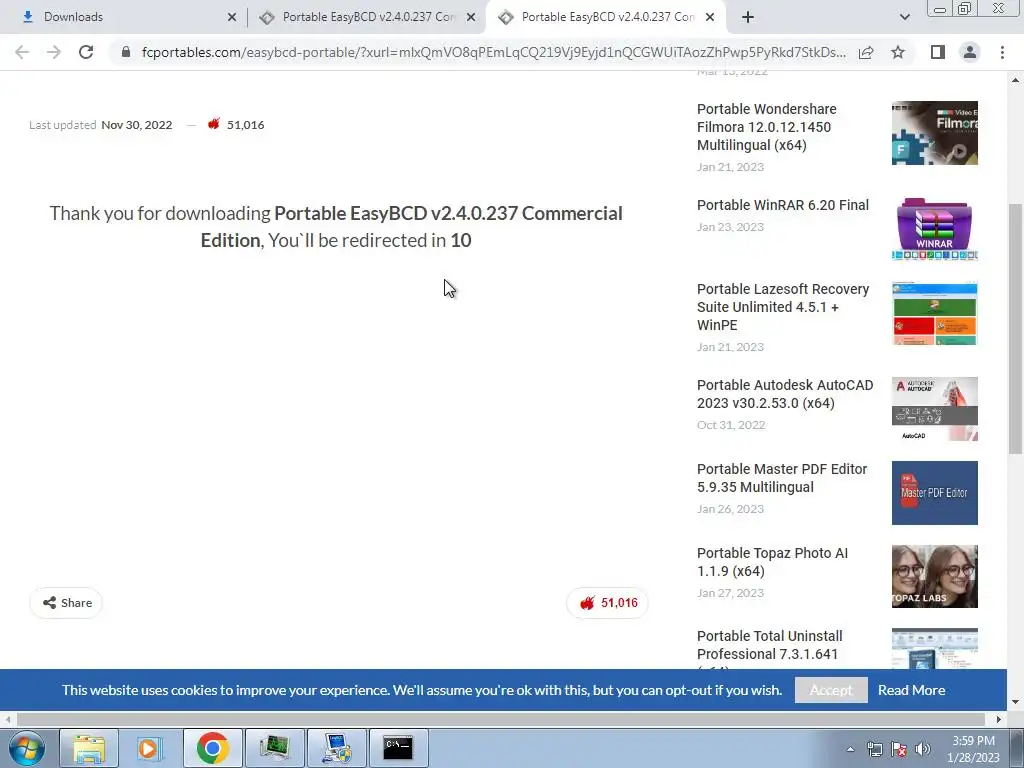The image size is (1024, 768).
Task: Click the vertical page scrollbar thumb
Action: (x=1015, y=328)
